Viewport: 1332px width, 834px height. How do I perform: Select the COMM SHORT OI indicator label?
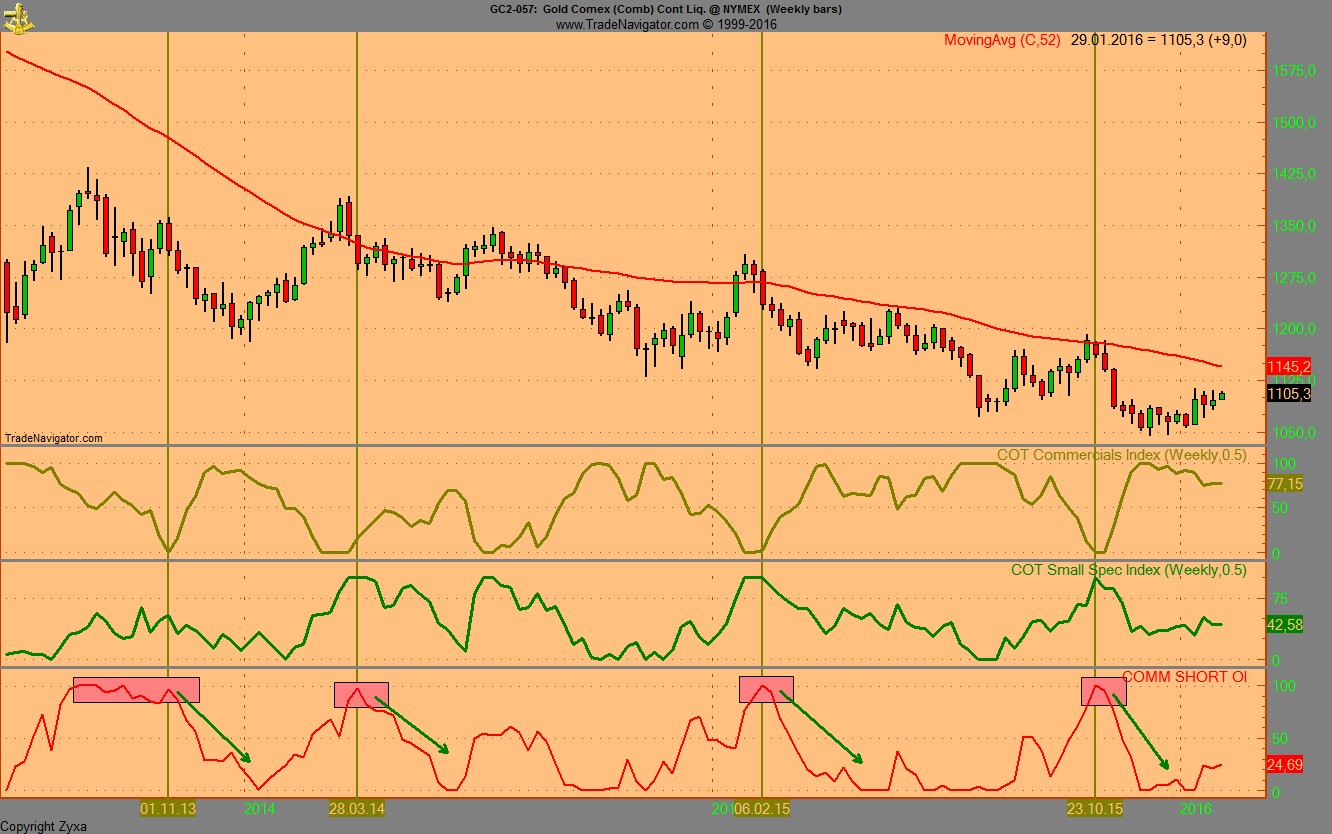[x=1184, y=677]
